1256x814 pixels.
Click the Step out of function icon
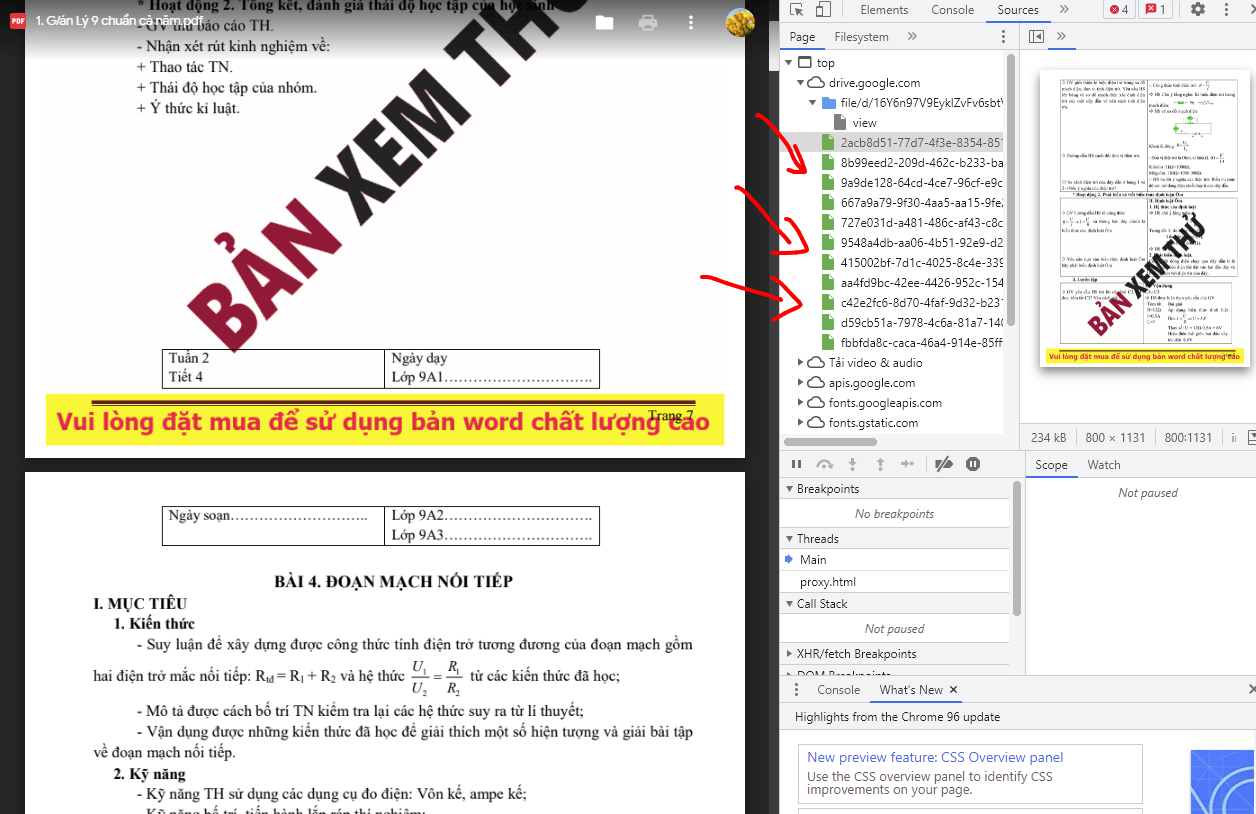coord(880,464)
